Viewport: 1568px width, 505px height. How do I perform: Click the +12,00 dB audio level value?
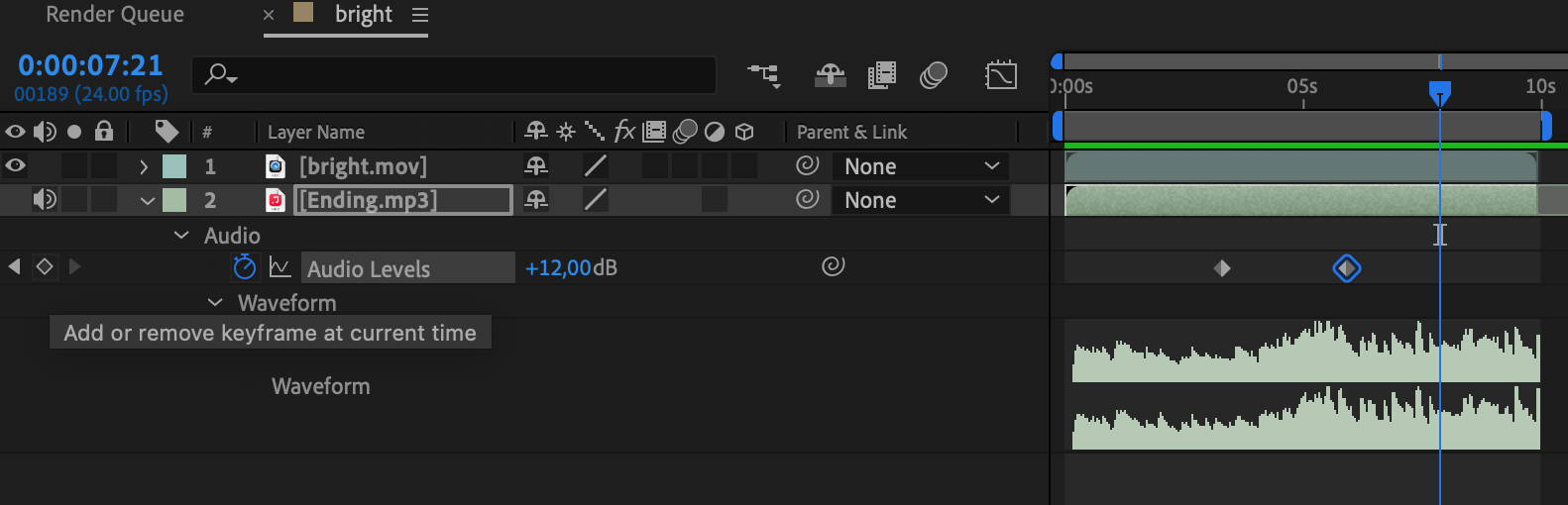558,267
